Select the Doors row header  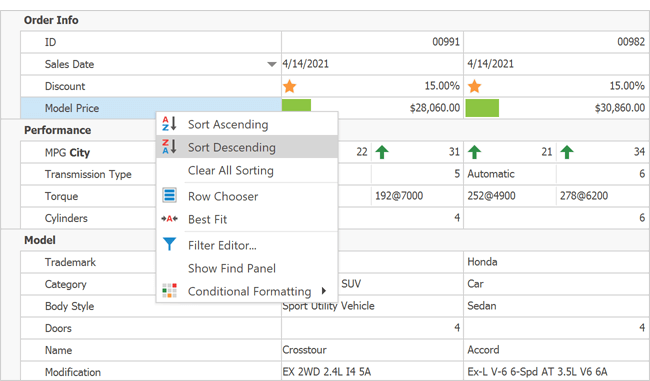(x=151, y=328)
